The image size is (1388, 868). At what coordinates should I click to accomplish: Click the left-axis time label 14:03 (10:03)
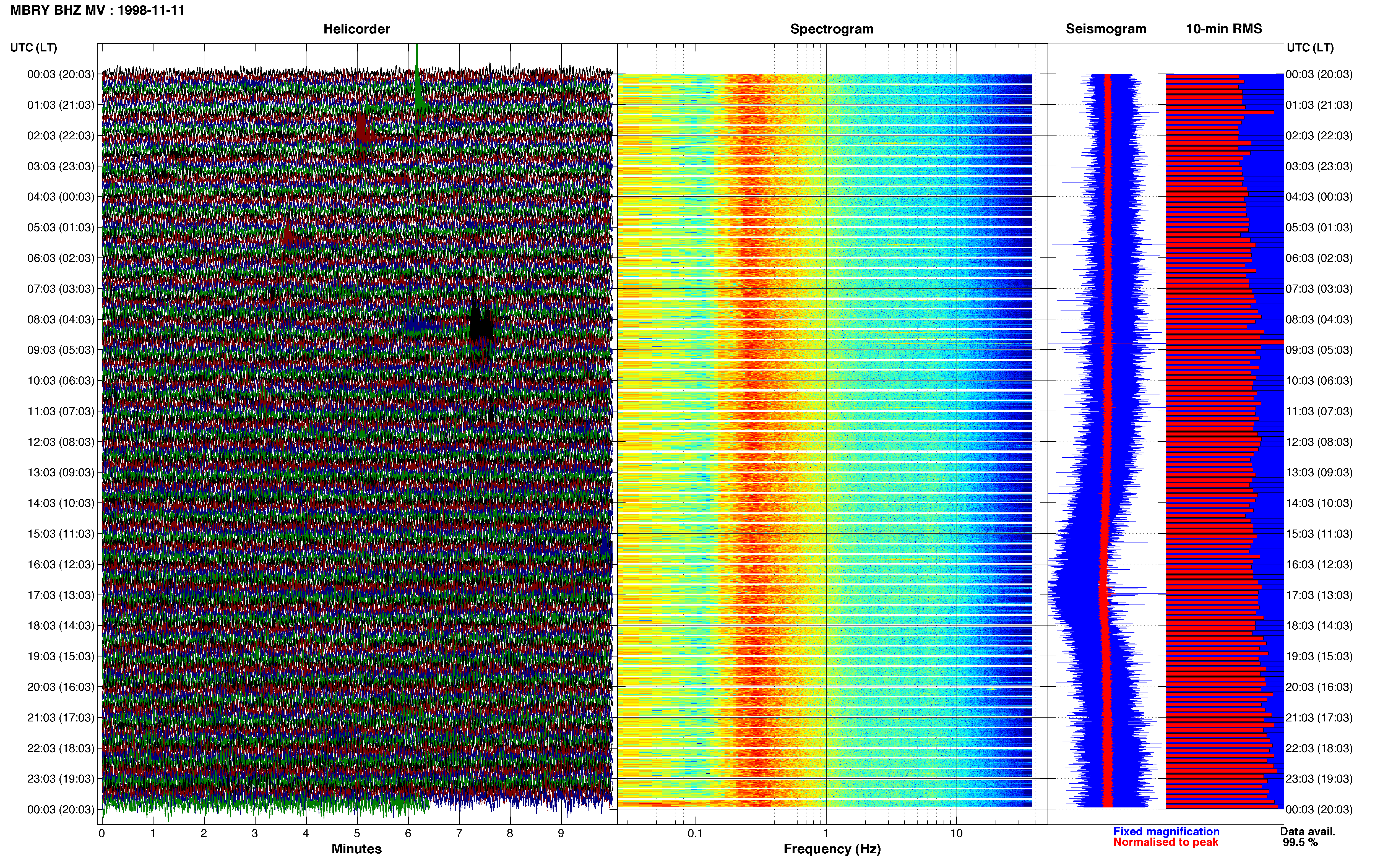tap(60, 504)
